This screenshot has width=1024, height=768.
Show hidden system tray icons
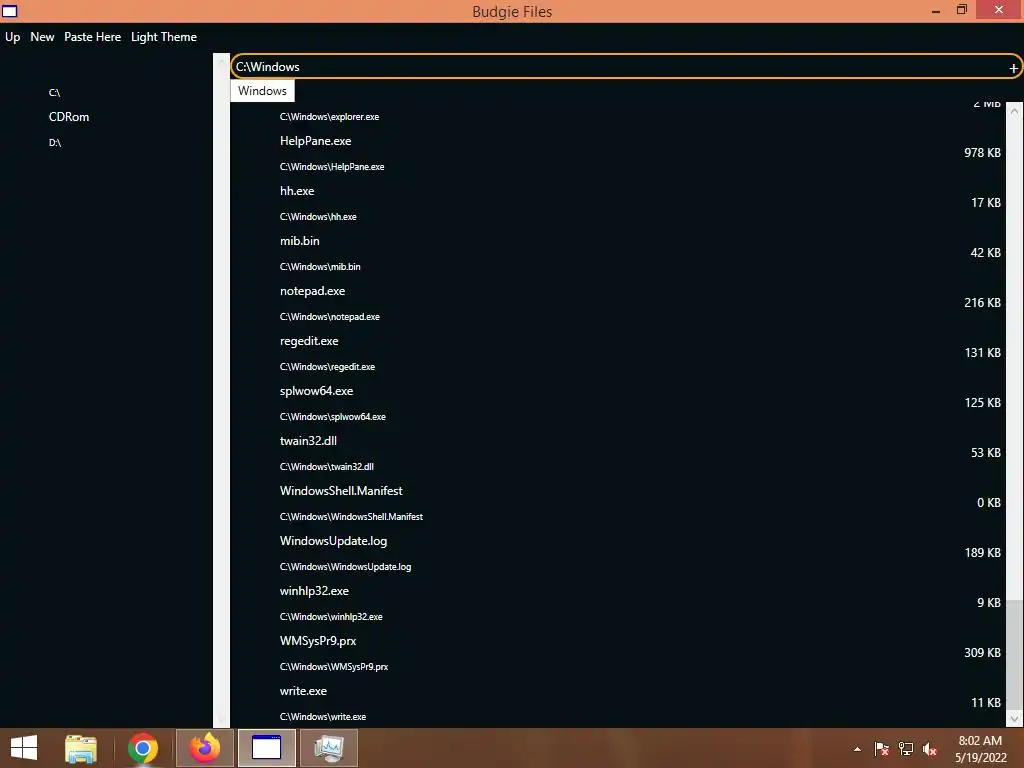point(857,749)
